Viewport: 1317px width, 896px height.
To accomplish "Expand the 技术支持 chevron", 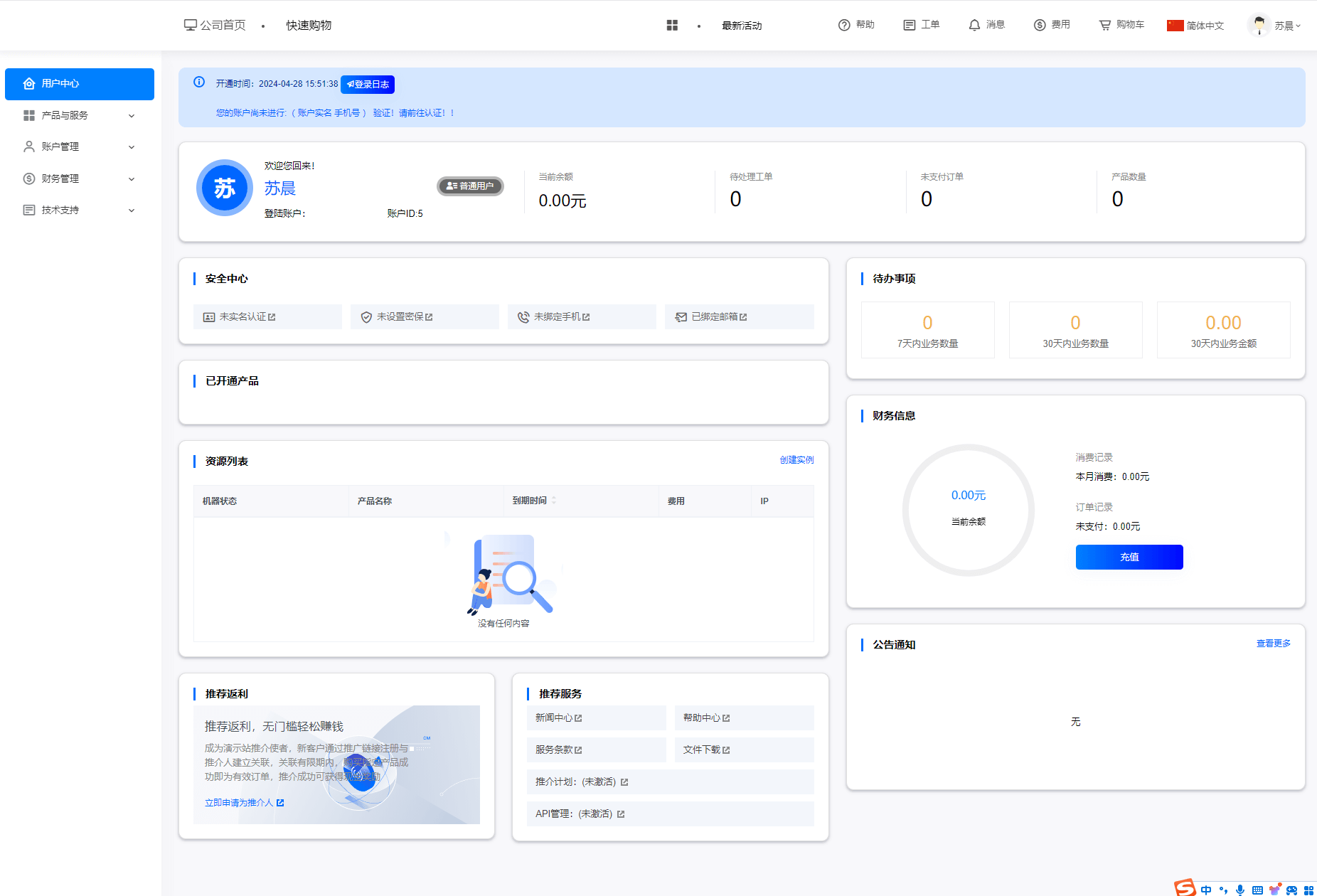I will pyautogui.click(x=132, y=210).
